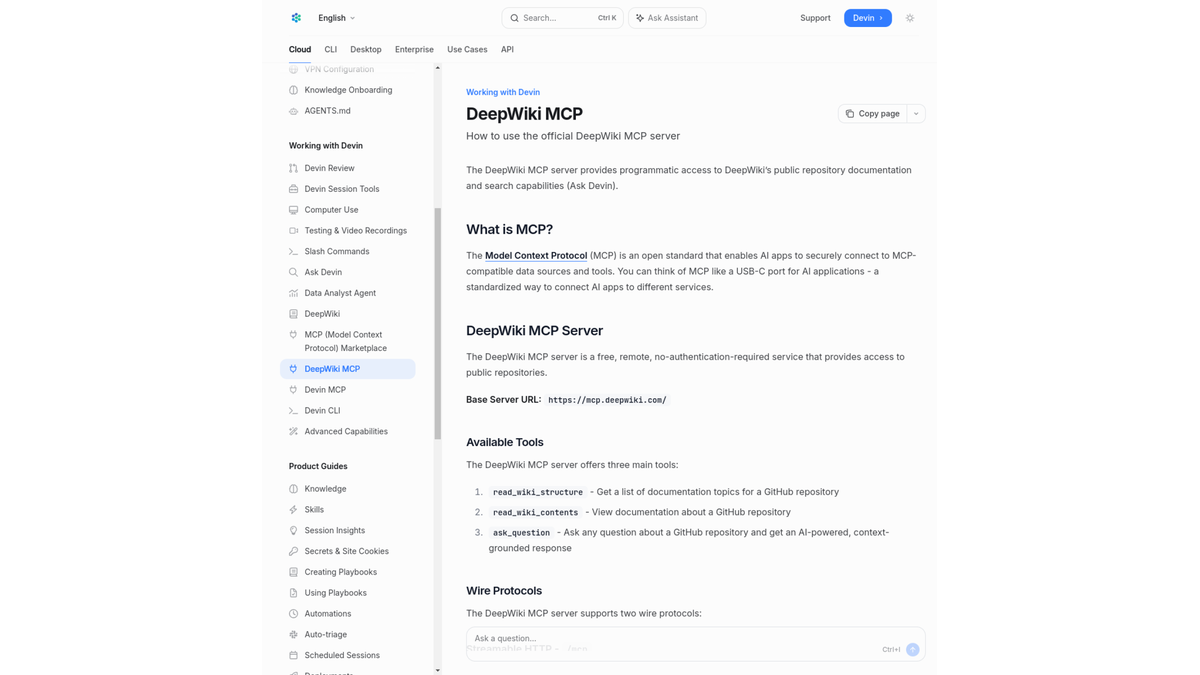The width and height of the screenshot is (1200, 675).
Task: Switch to the Enterprise tab
Action: click(x=414, y=49)
